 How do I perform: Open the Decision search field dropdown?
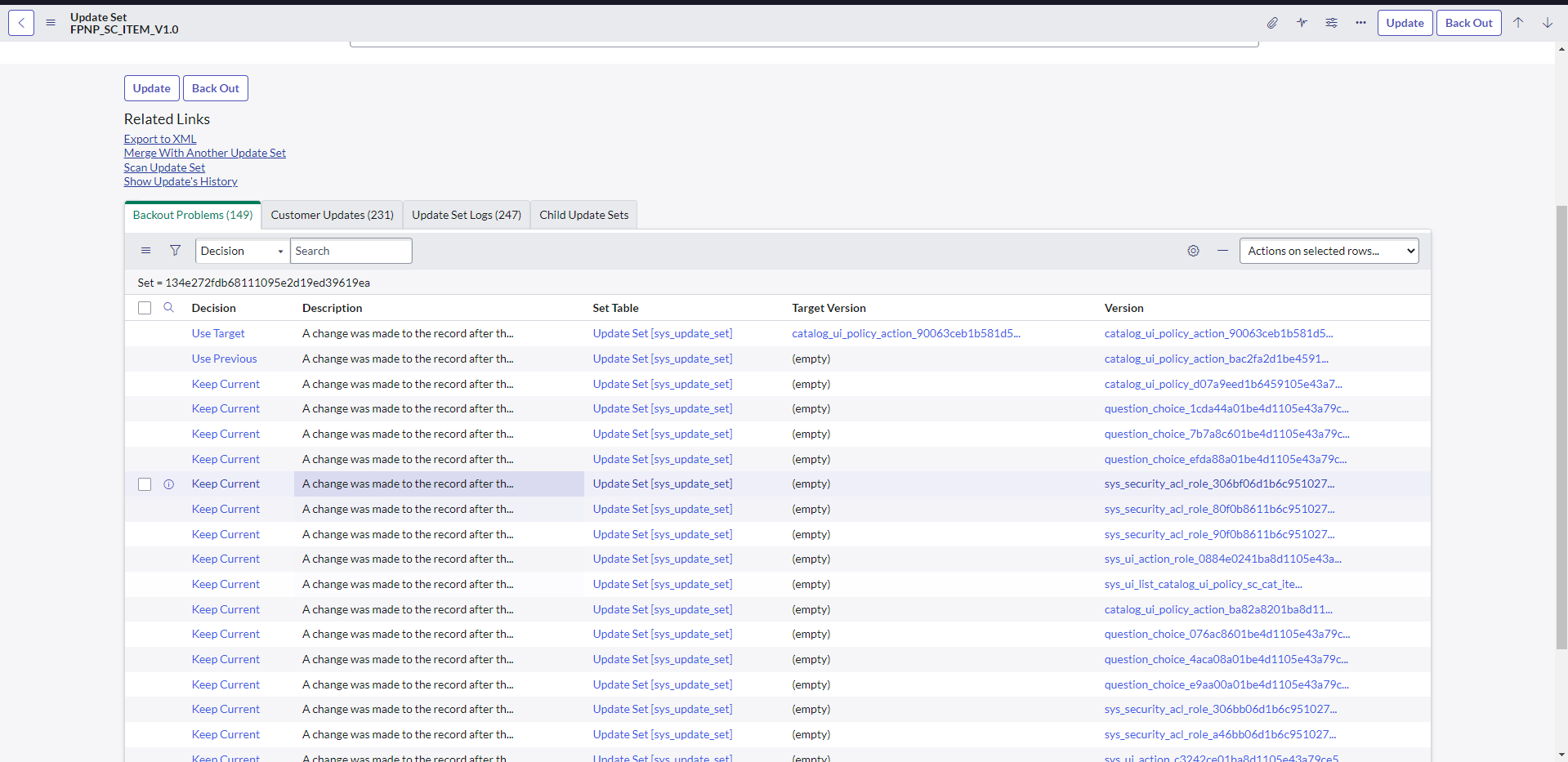click(242, 251)
